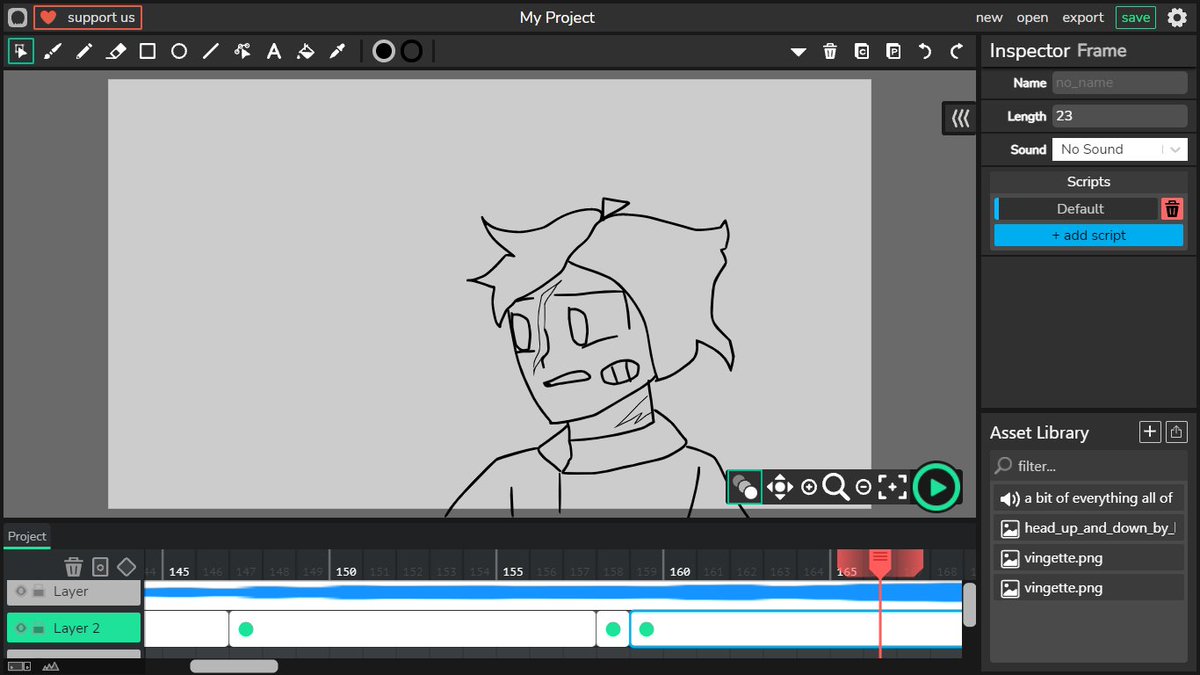Select the Pencil tool
This screenshot has width=1200, height=675.
pyautogui.click(x=84, y=51)
